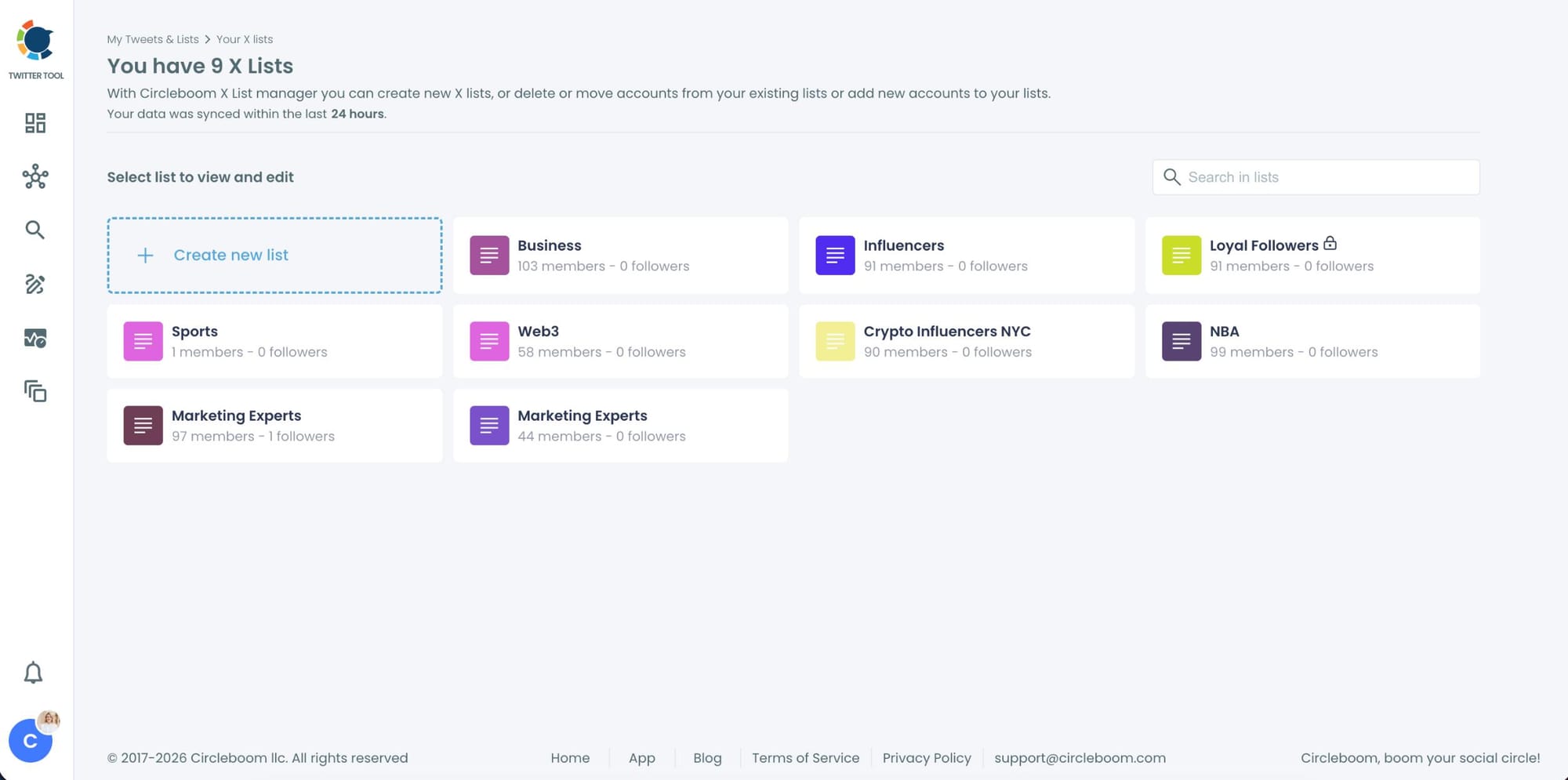Screen dimensions: 1568x780
Task: Open the network circle icon in sidebar
Action: tap(35, 176)
